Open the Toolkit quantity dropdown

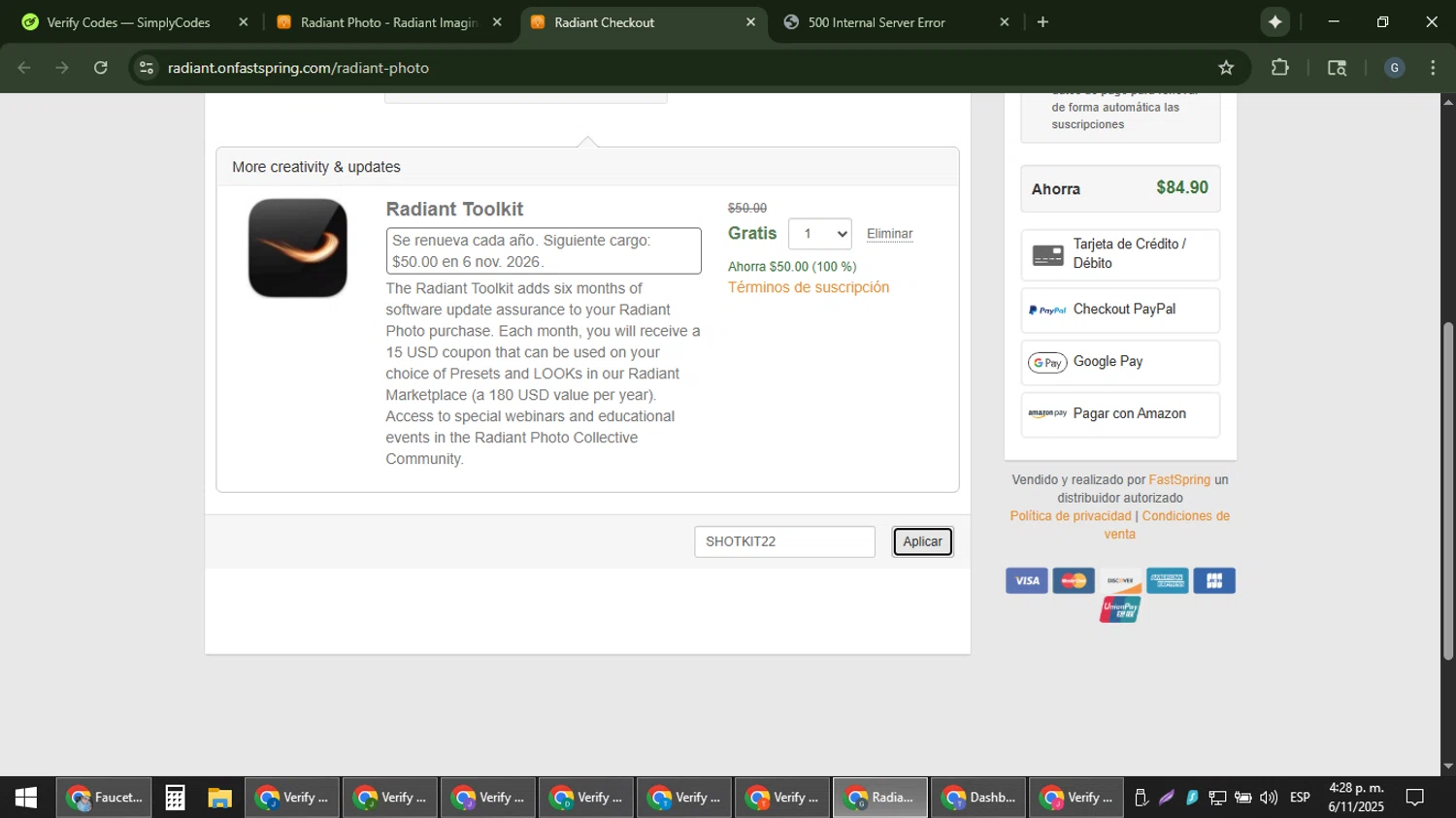click(x=820, y=234)
